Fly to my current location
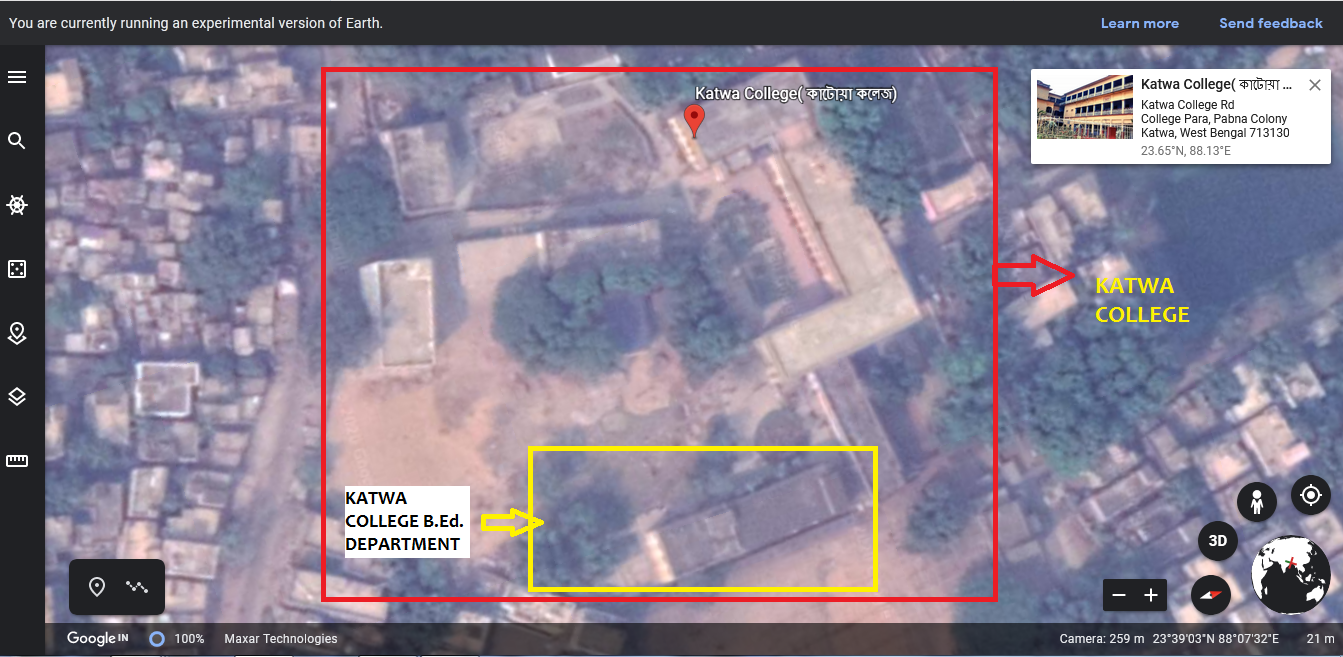This screenshot has height=657, width=1343. tap(1310, 495)
